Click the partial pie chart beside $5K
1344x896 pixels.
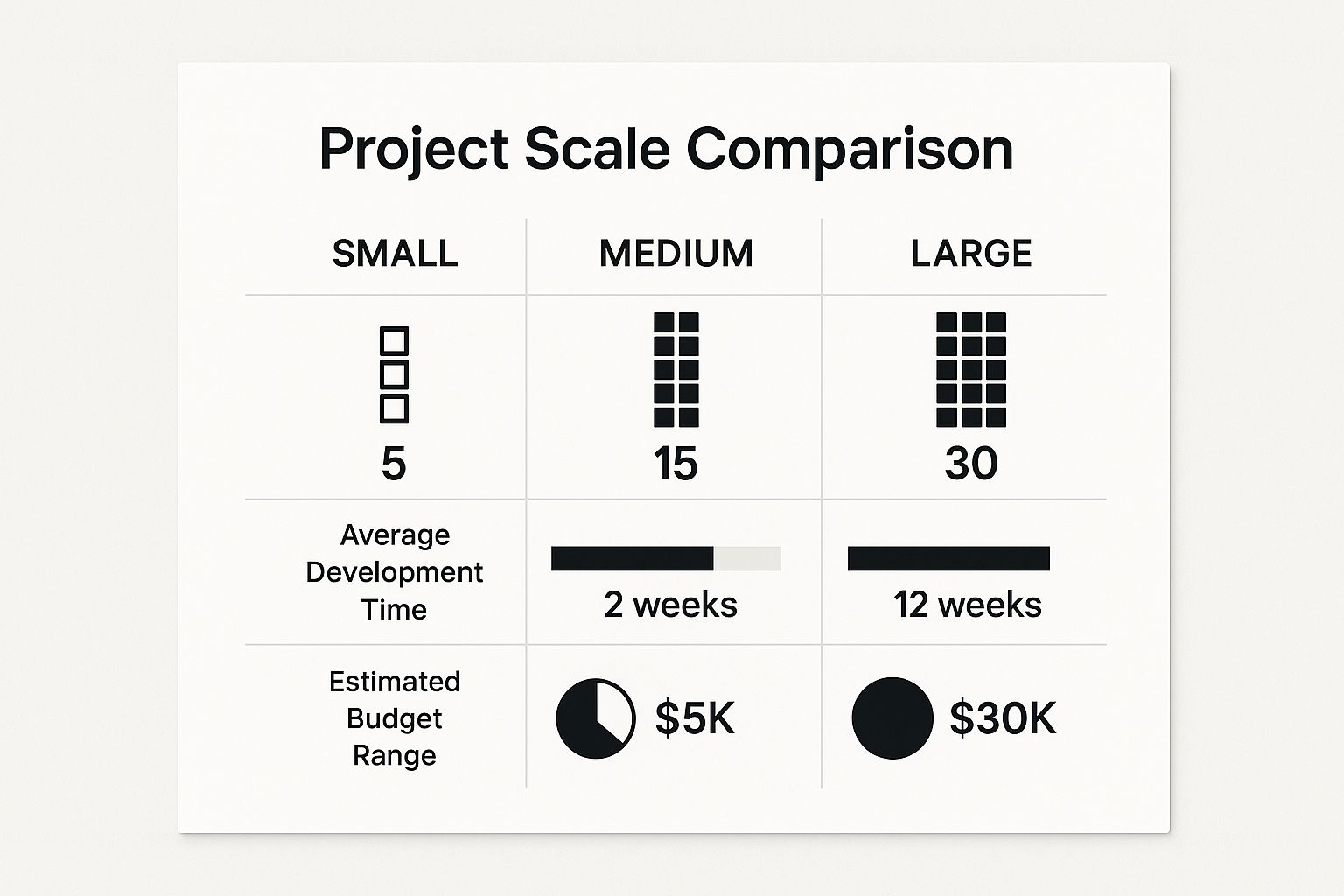[596, 717]
